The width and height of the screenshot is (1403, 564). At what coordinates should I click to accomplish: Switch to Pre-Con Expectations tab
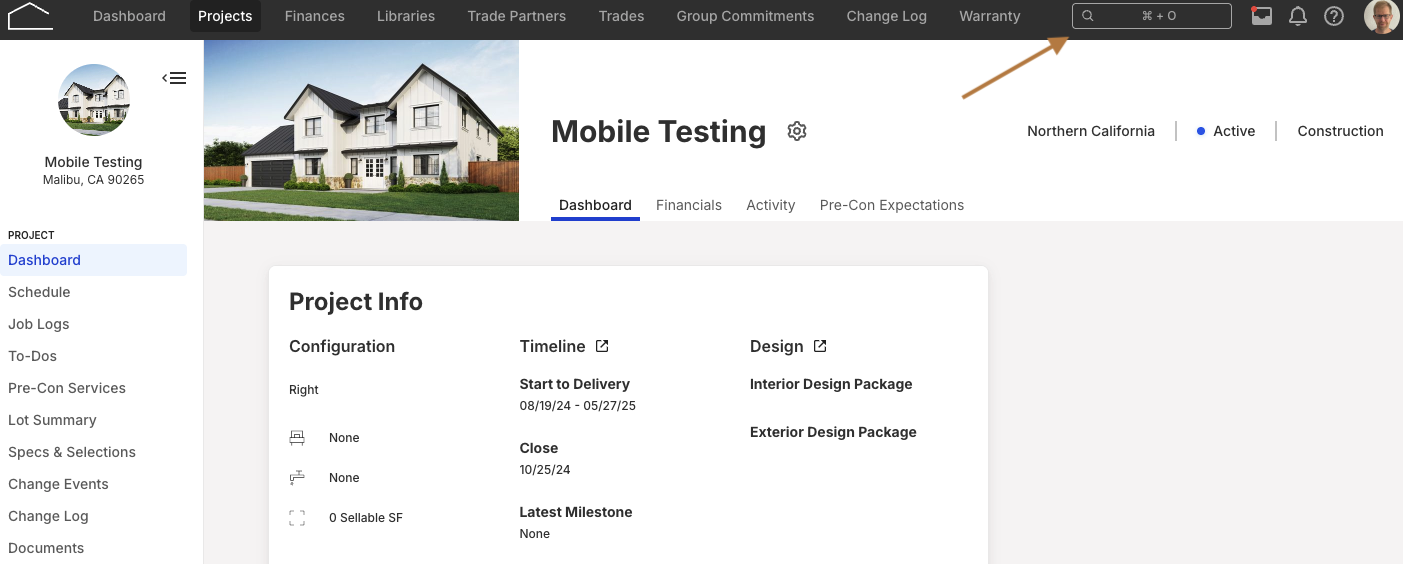tap(892, 205)
